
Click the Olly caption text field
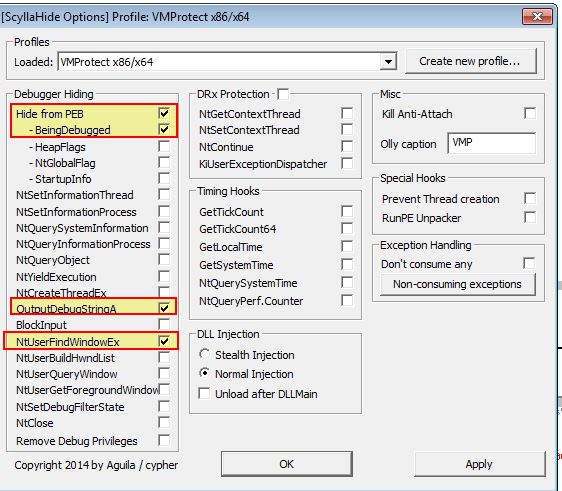[492, 143]
